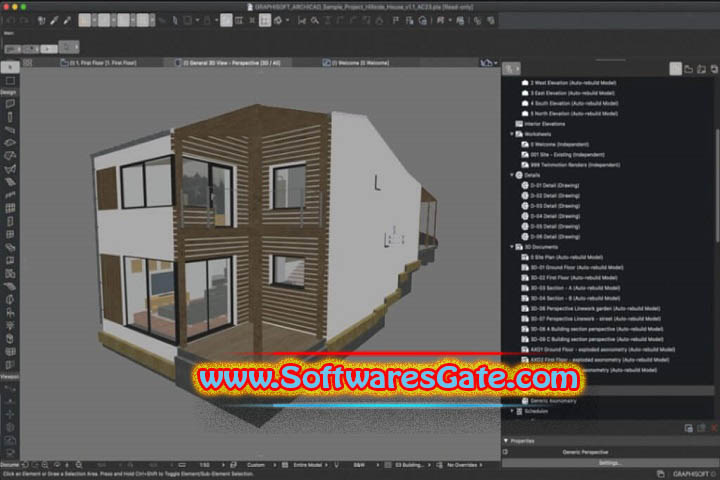Expand the Schedules tree folder
This screenshot has height=480, width=720.
point(512,411)
